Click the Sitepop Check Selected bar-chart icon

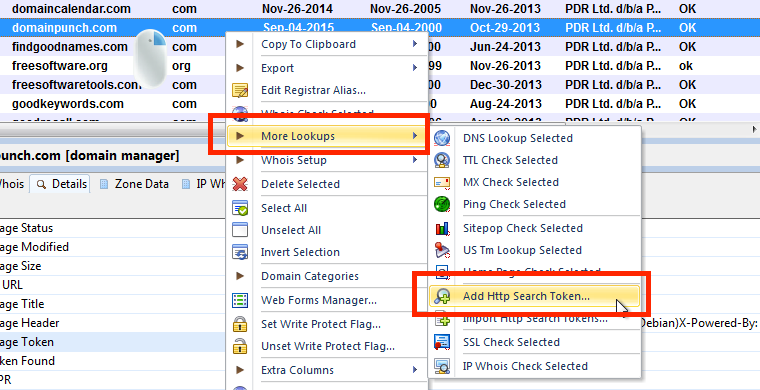point(442,228)
